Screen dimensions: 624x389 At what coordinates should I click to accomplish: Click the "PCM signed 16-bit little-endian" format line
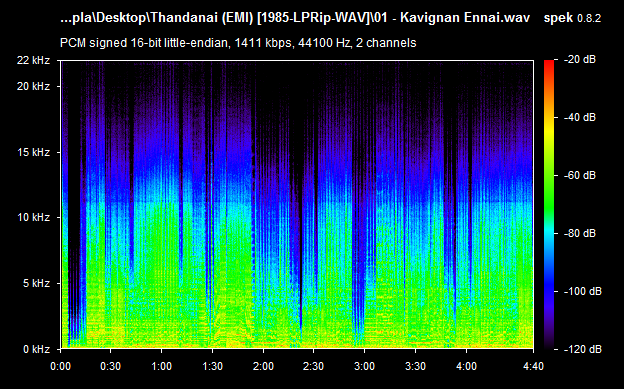click(x=238, y=43)
